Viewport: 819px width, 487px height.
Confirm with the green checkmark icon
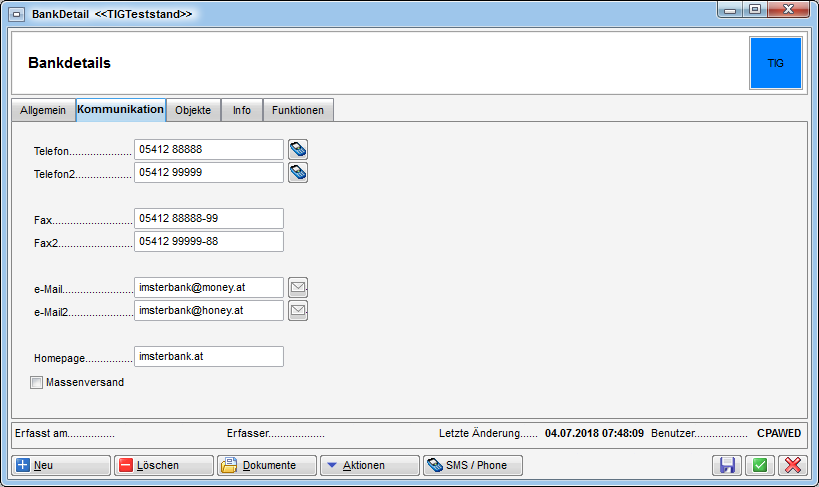point(760,465)
